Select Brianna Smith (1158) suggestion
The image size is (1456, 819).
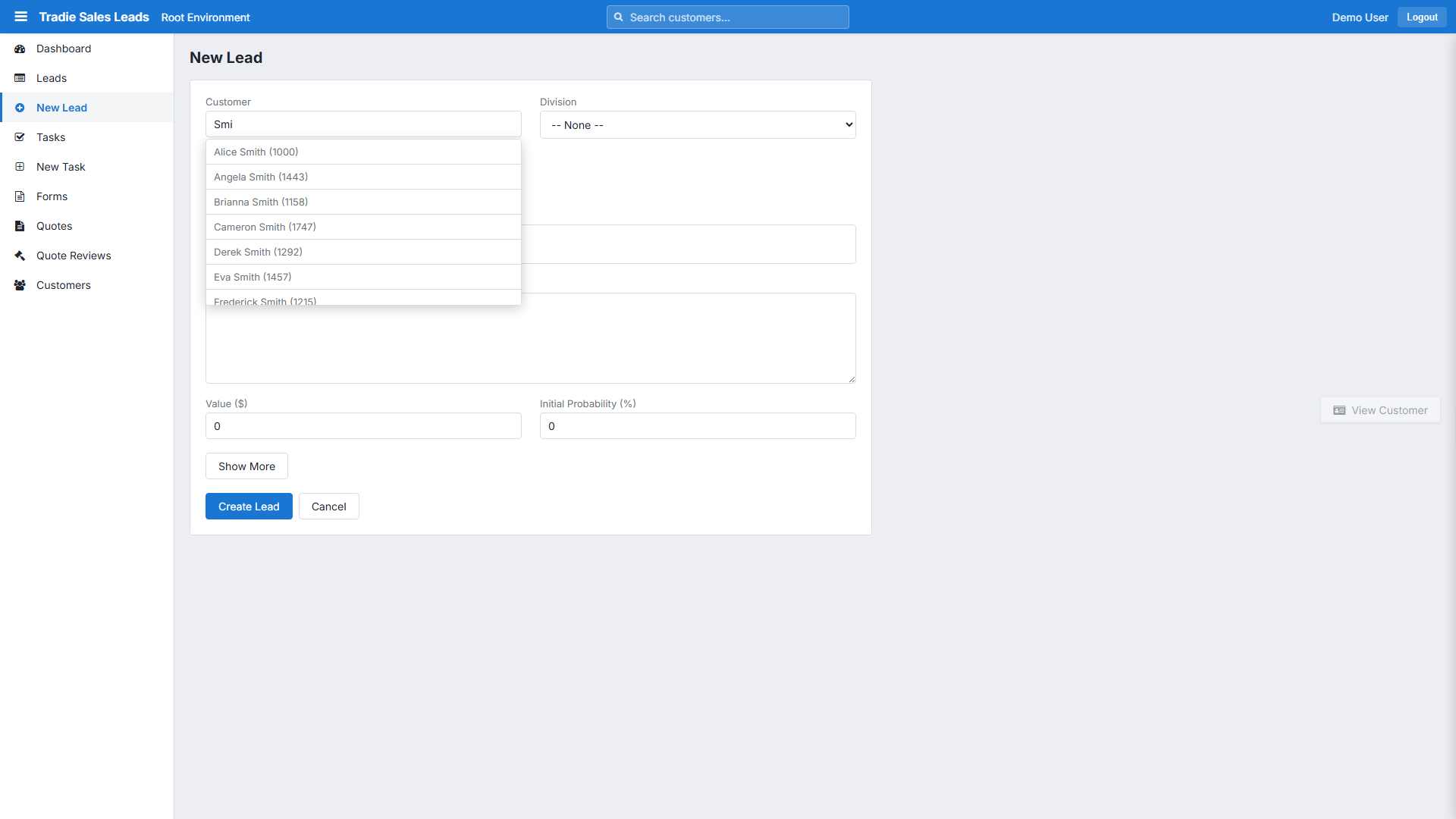pyautogui.click(x=363, y=202)
